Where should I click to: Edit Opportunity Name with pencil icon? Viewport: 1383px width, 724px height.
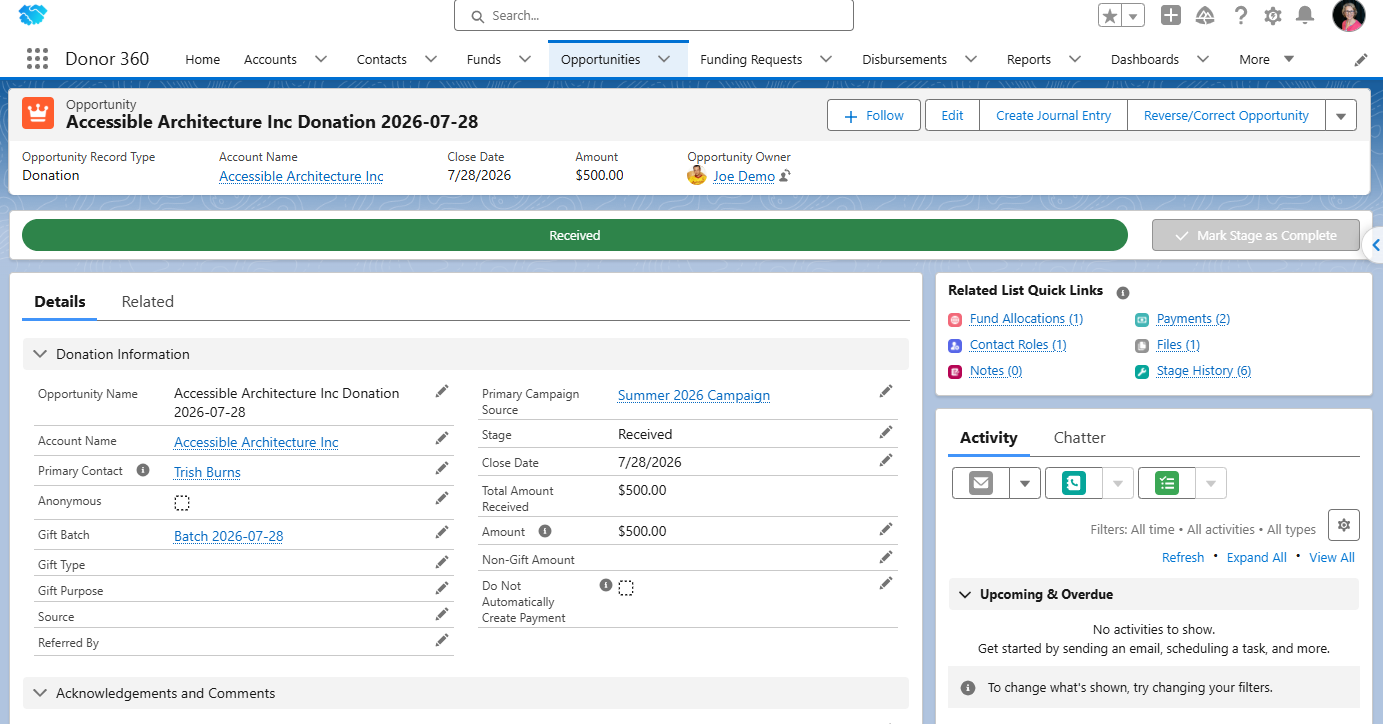(442, 392)
